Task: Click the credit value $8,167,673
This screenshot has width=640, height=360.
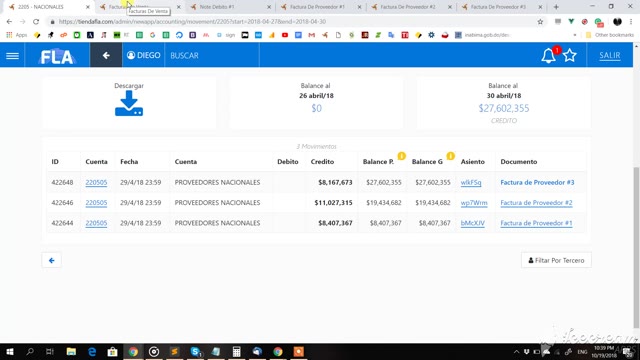Action: (335, 182)
